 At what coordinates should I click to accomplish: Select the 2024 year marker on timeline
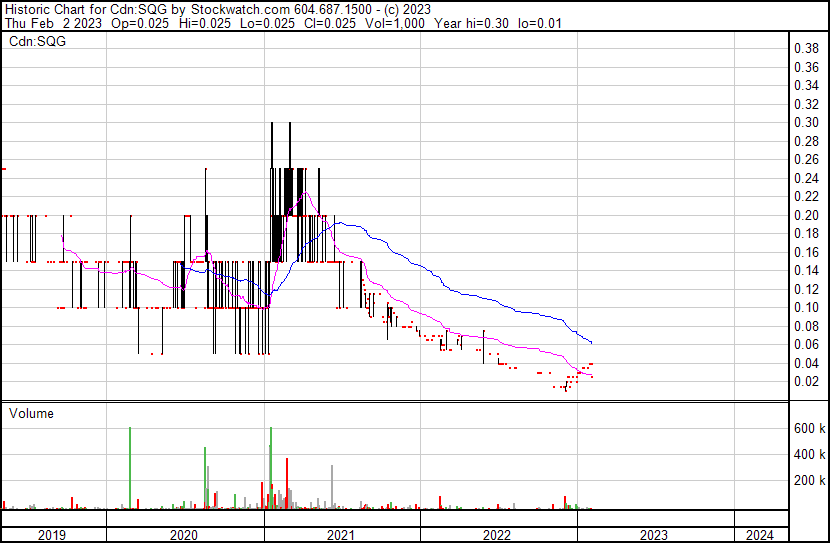759,535
